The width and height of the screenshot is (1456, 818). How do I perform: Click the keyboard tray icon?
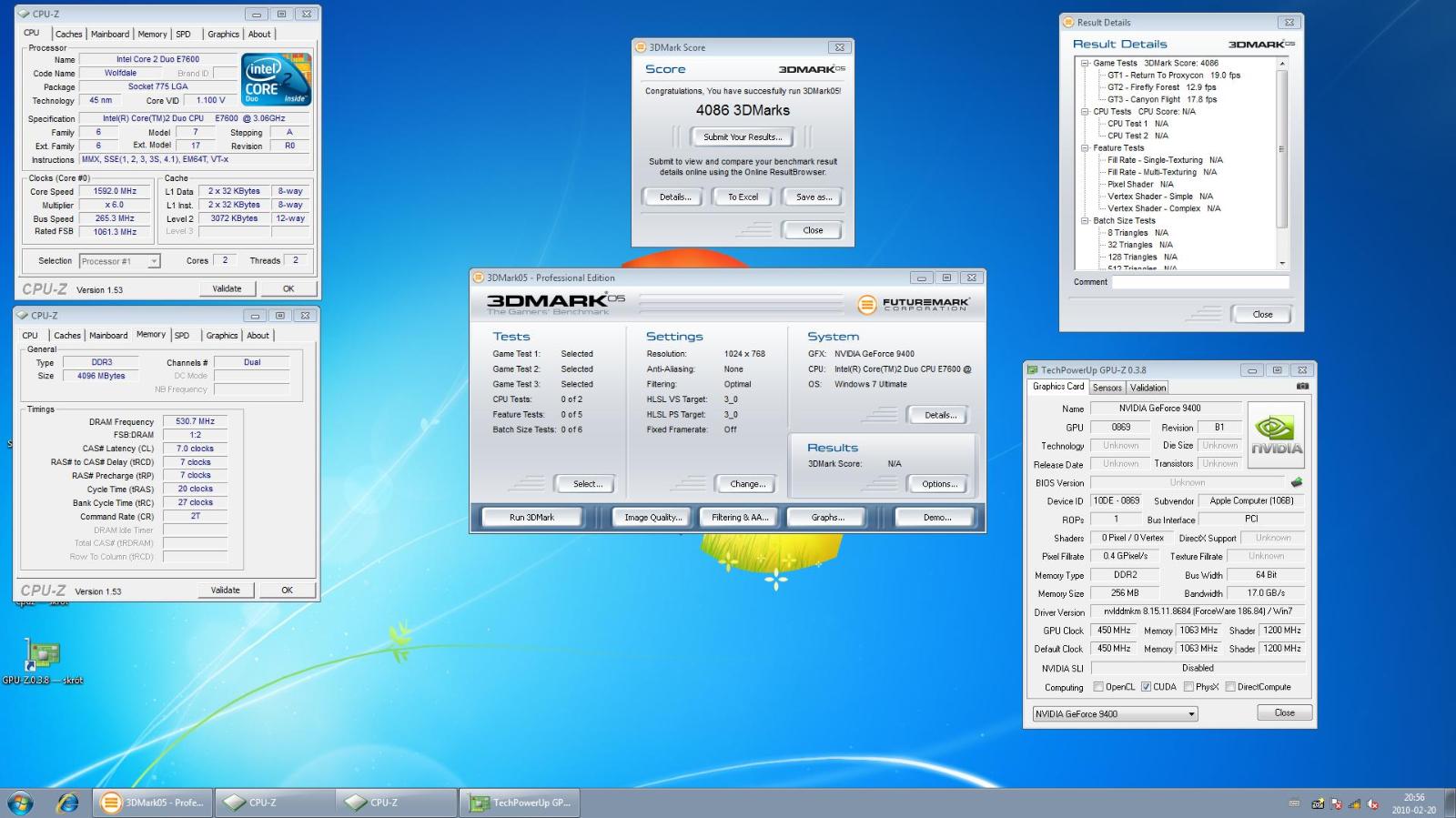pyautogui.click(x=1294, y=803)
